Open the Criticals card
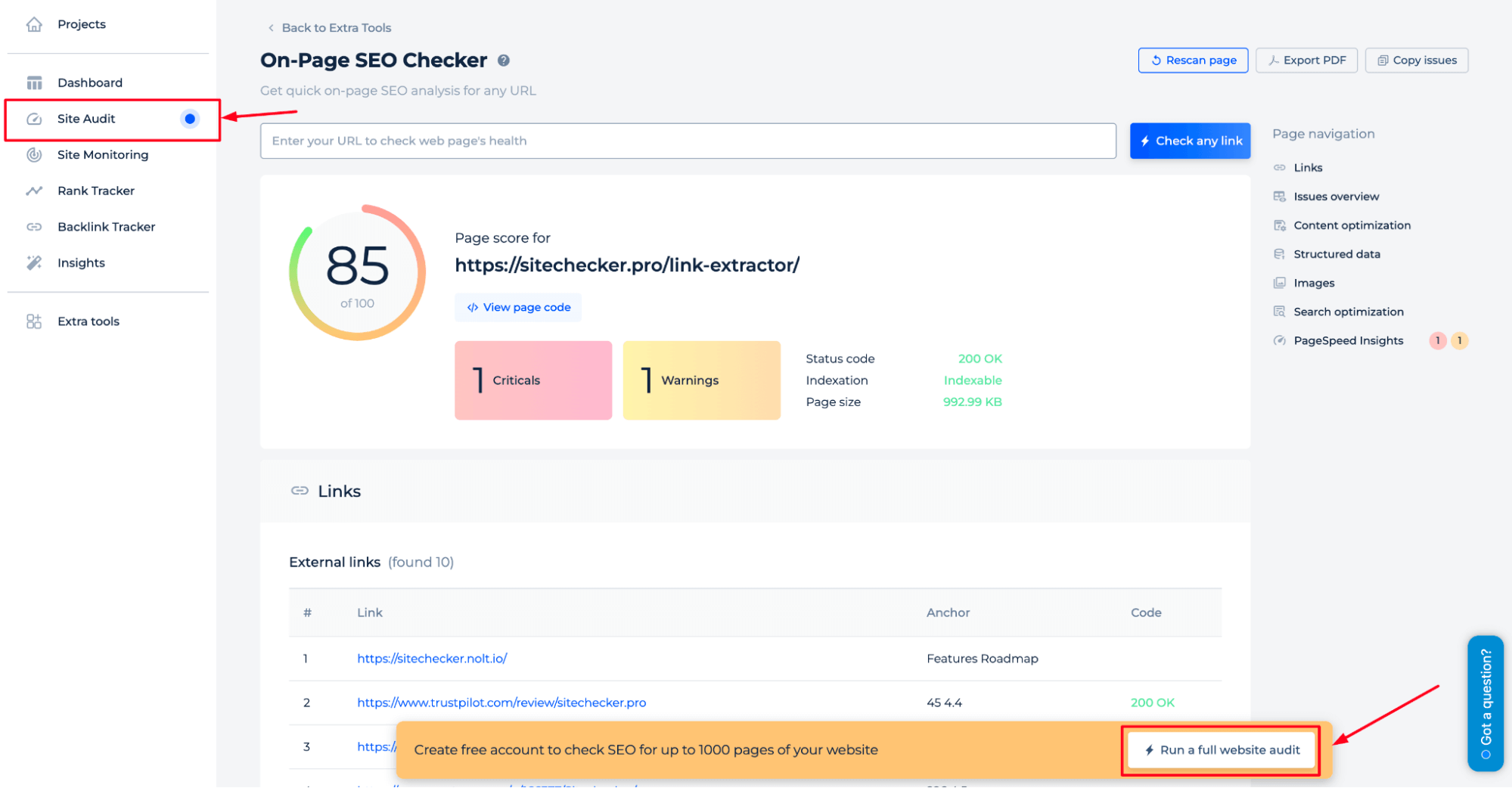Screen dimensions: 1512x788 533,380
